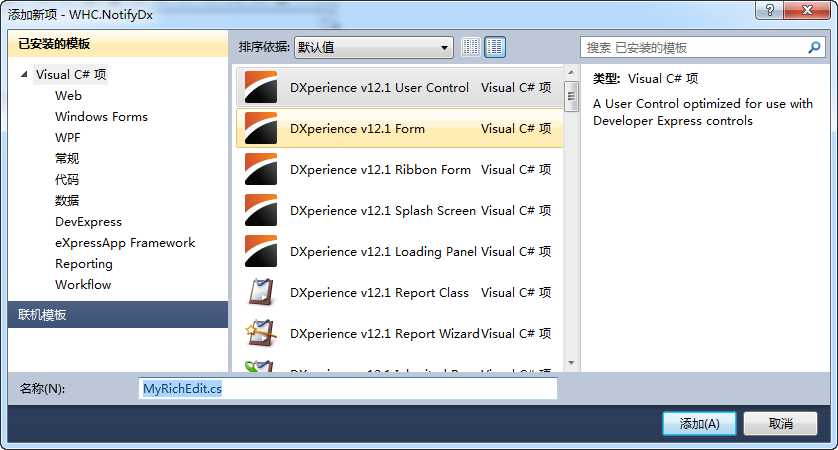Switch to medium icons list view
The width and height of the screenshot is (838, 450).
495,47
